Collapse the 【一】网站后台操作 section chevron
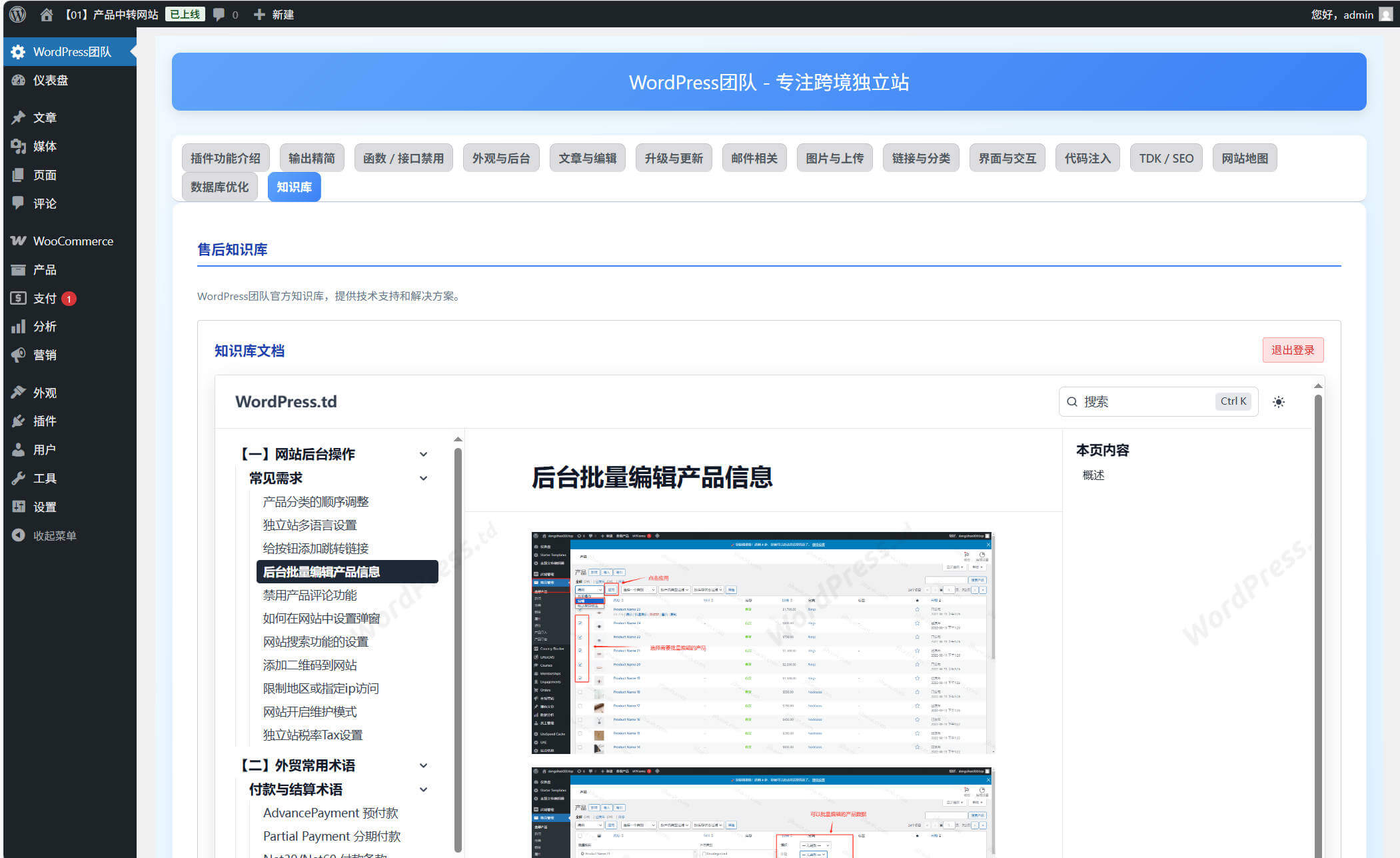Viewport: 1400px width, 858px height. (423, 454)
